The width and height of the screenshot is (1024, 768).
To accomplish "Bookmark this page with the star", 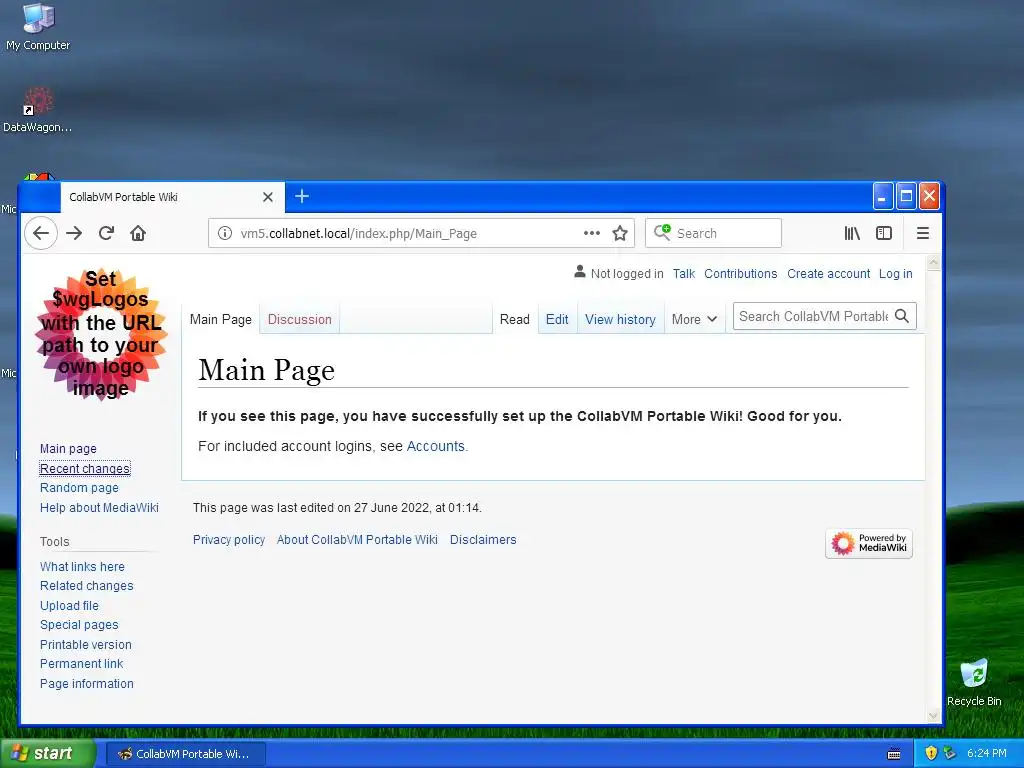I will (x=620, y=233).
